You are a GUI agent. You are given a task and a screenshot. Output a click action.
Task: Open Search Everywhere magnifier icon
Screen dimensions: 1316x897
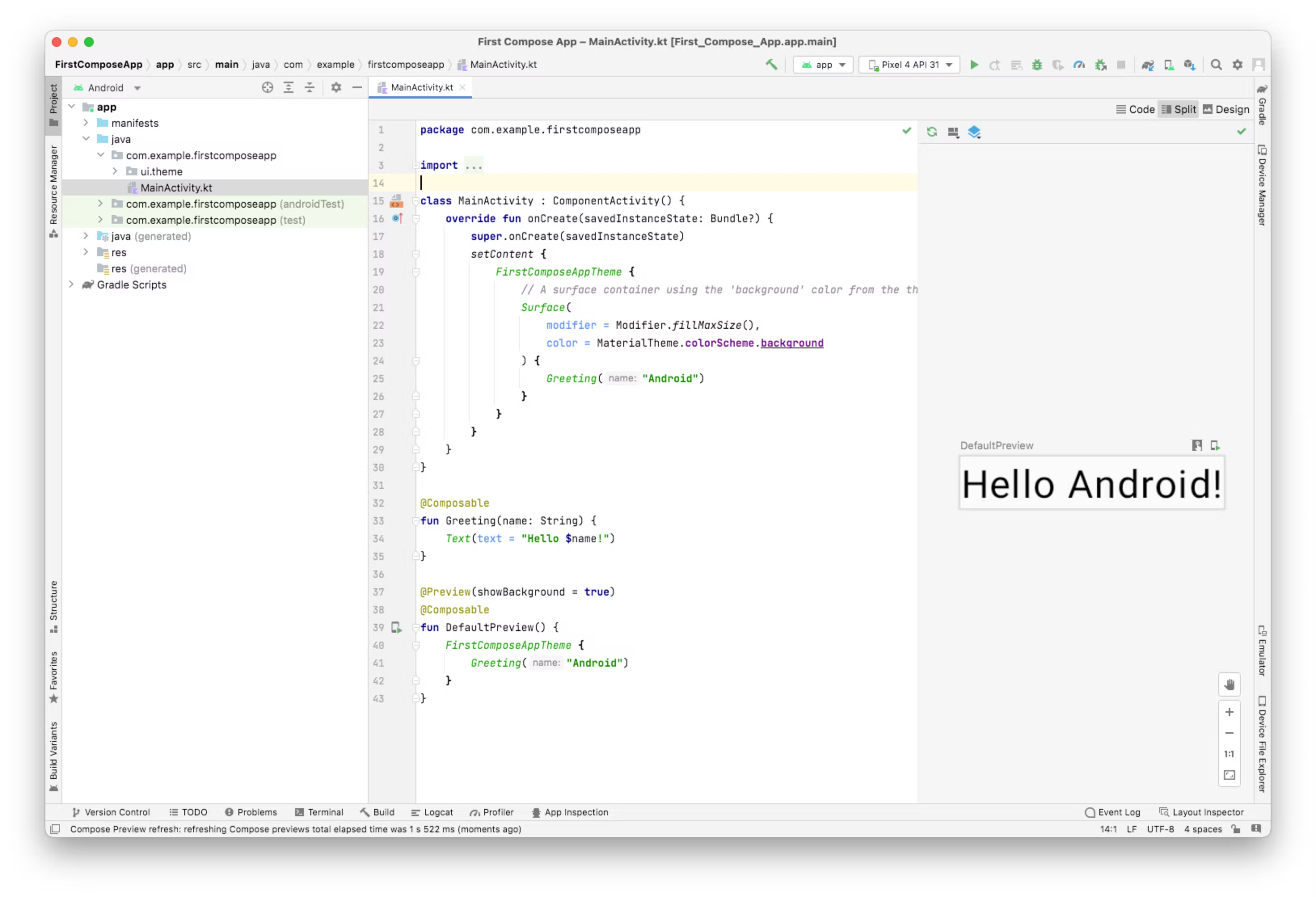[x=1216, y=65]
